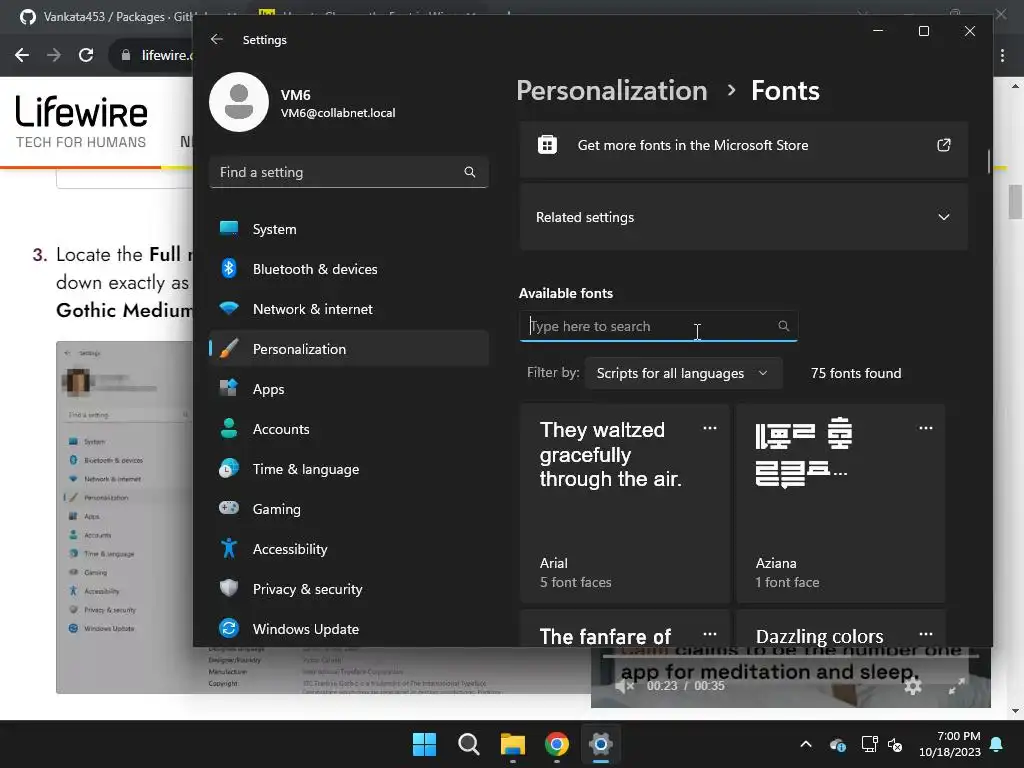Click the Privacy shield icon
This screenshot has height=768, width=1024.
point(229,588)
